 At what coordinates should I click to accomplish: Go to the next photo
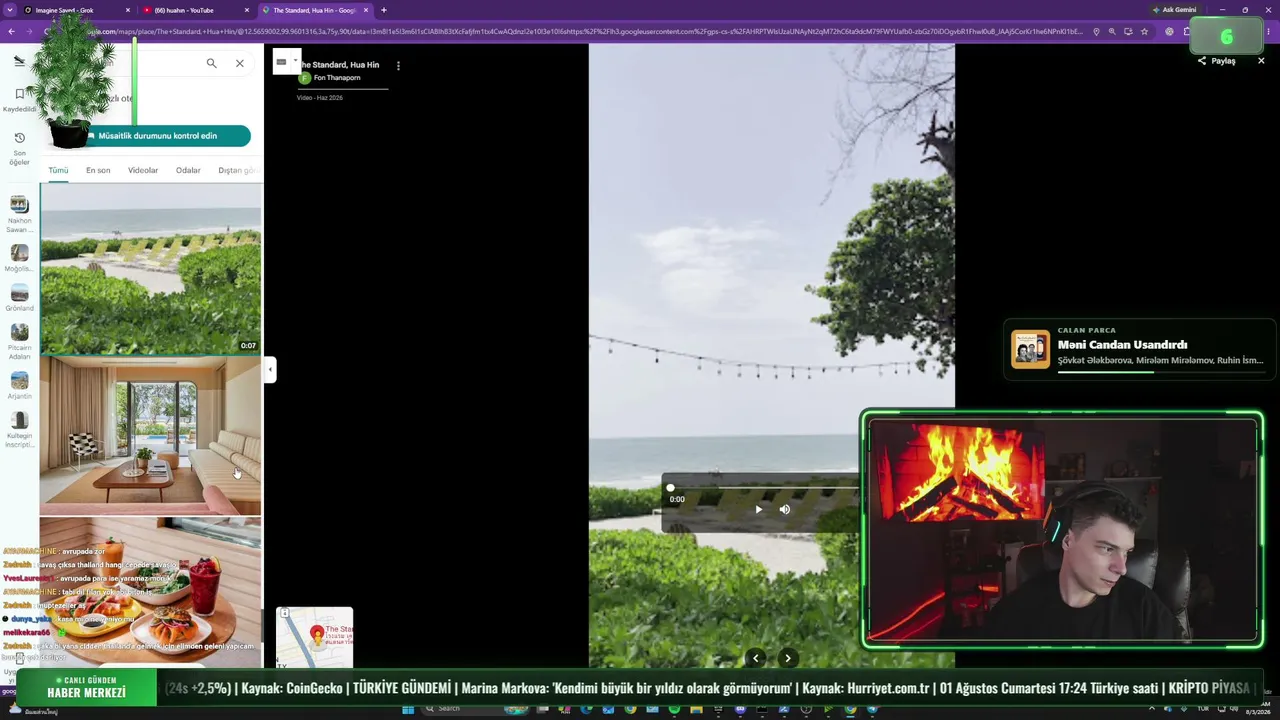(788, 658)
